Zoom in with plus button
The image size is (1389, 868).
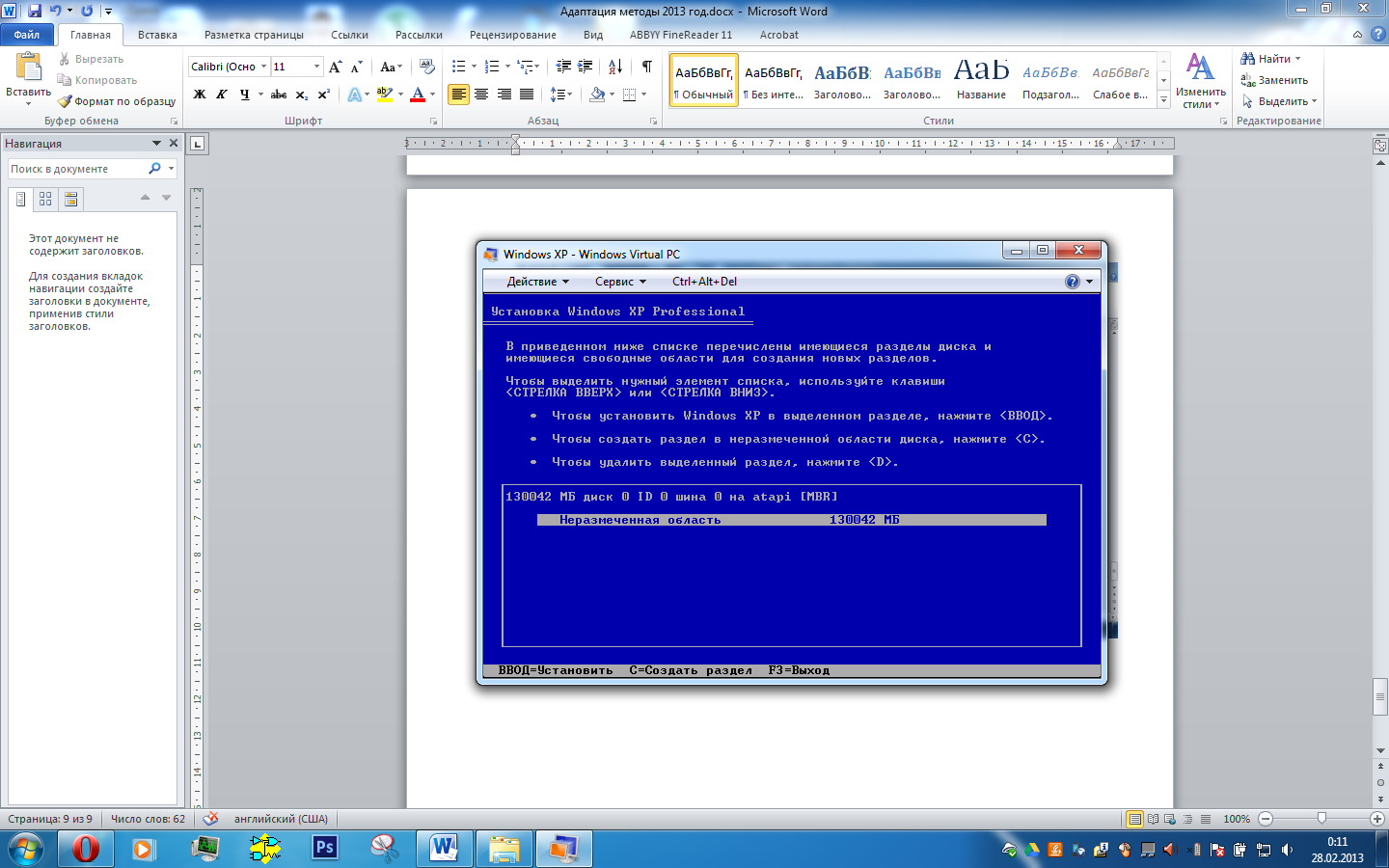coord(1377,819)
